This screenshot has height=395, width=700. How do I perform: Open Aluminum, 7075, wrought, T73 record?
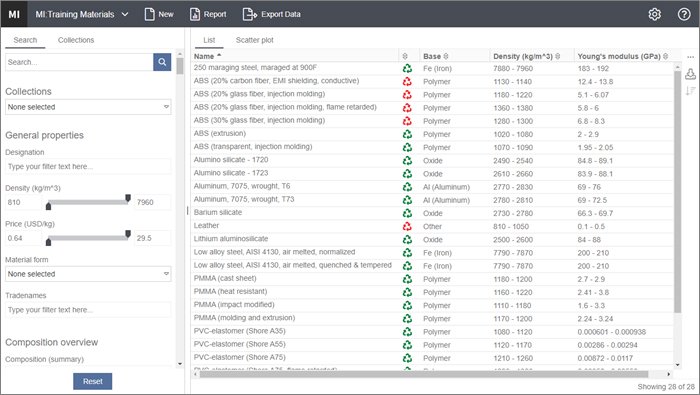pos(244,199)
